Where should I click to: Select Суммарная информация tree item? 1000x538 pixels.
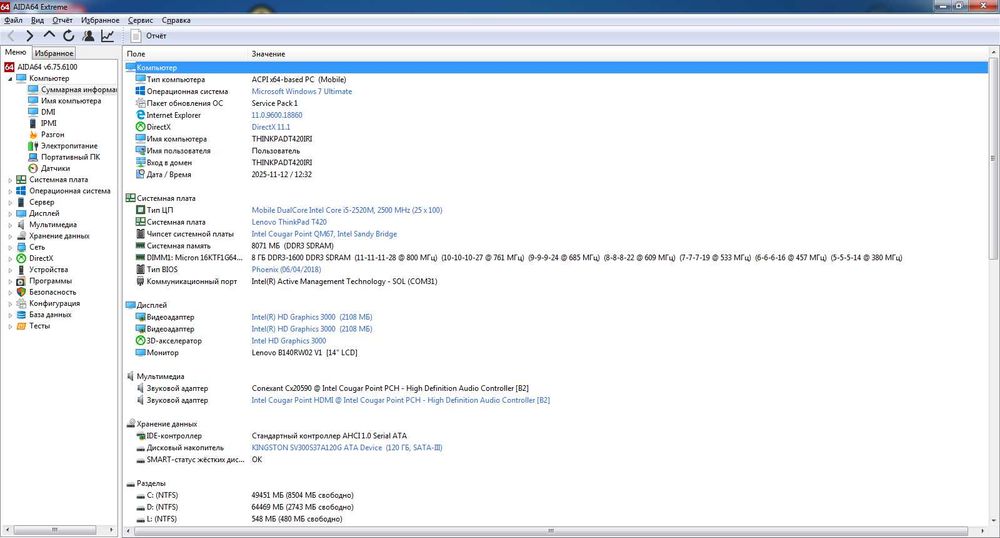point(78,90)
